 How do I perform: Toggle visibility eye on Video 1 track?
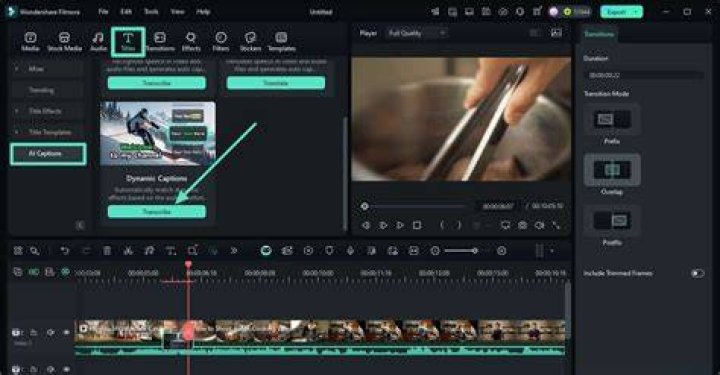pos(67,332)
